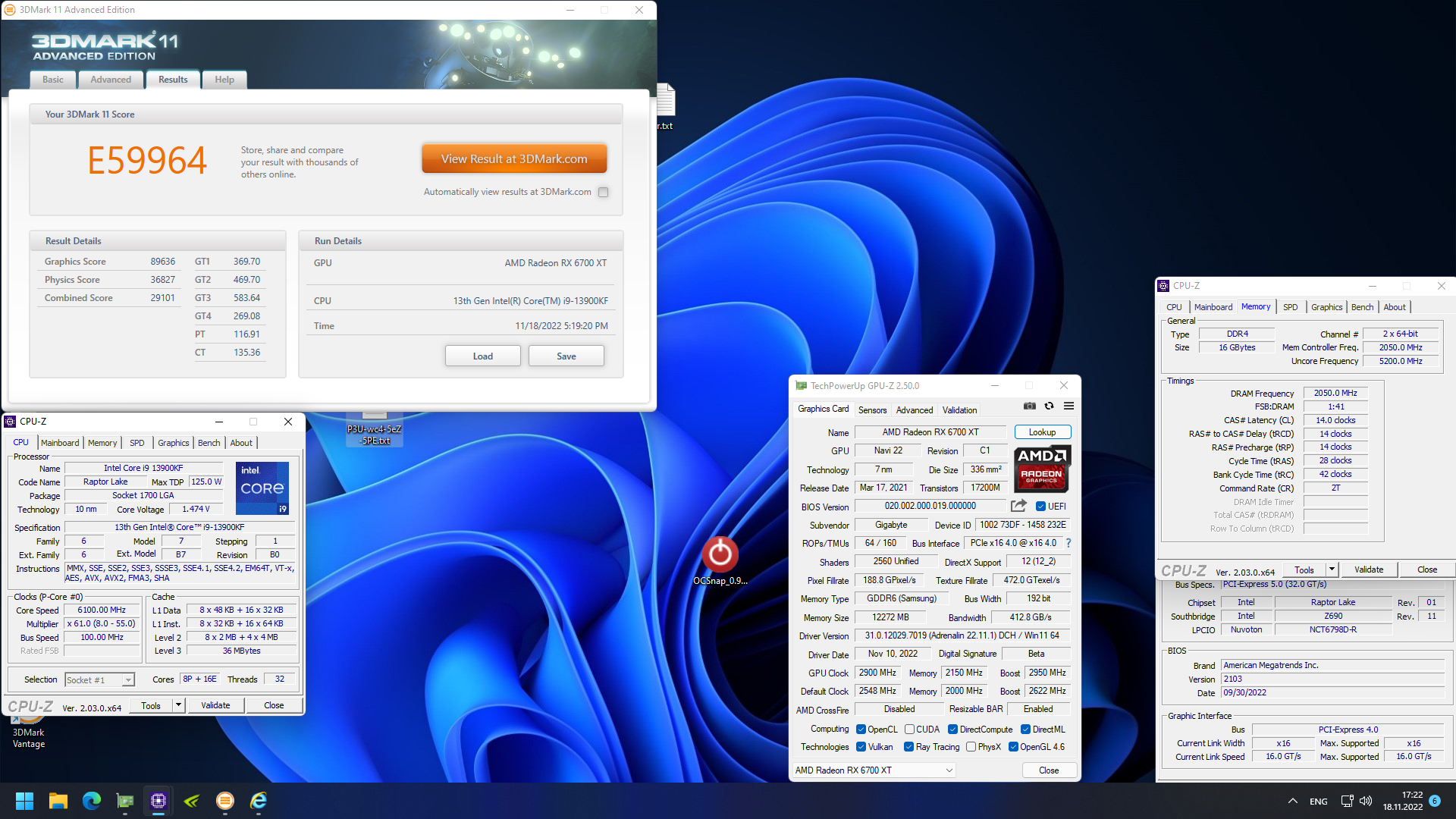Switch to the Results tab in 3DMark 11
This screenshot has height=819, width=1456.
(173, 80)
